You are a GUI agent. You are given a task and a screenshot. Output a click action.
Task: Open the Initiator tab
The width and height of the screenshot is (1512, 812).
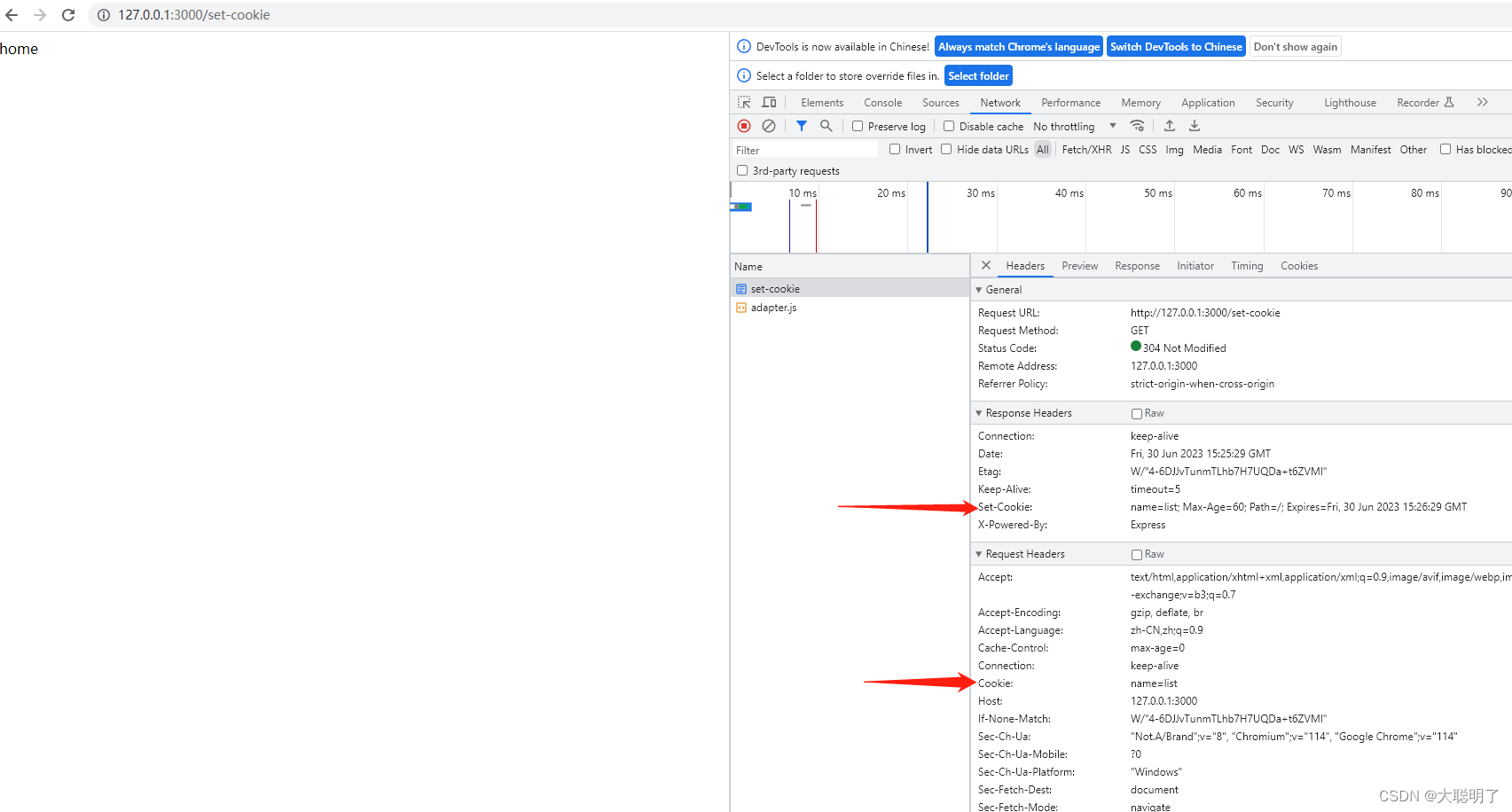point(1195,266)
